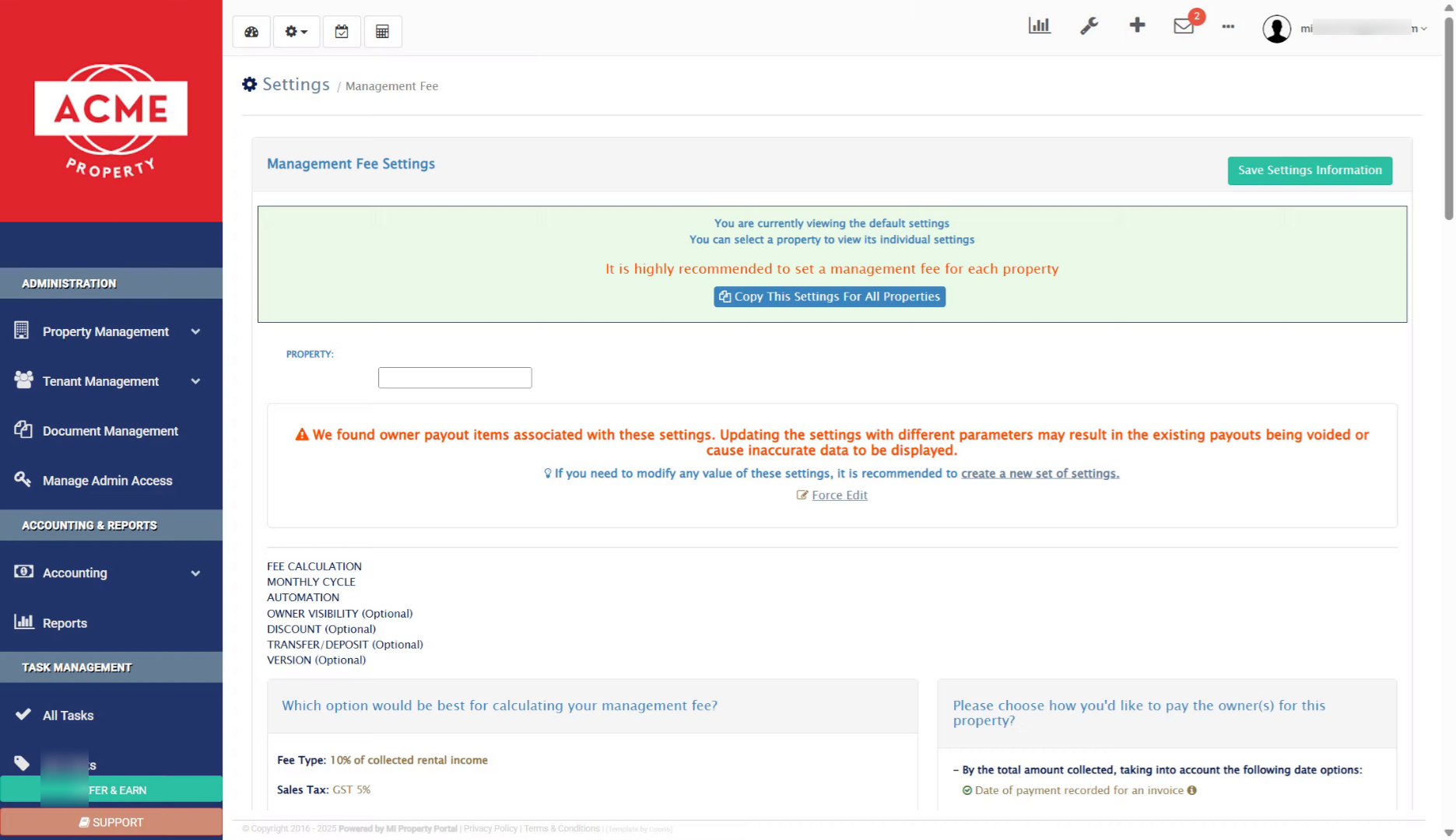Open Document Management in sidebar
1456x840 pixels.
(111, 431)
